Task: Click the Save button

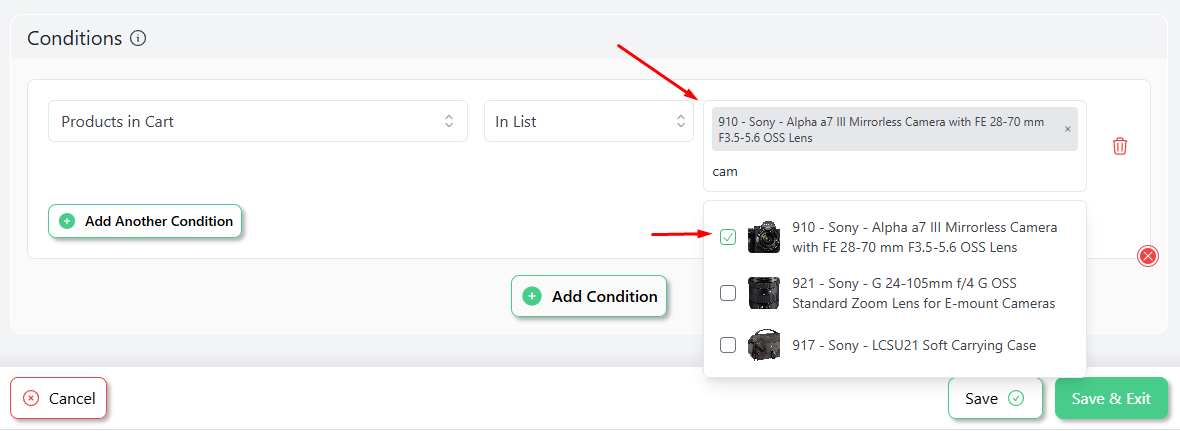Action: pyautogui.click(x=995, y=399)
